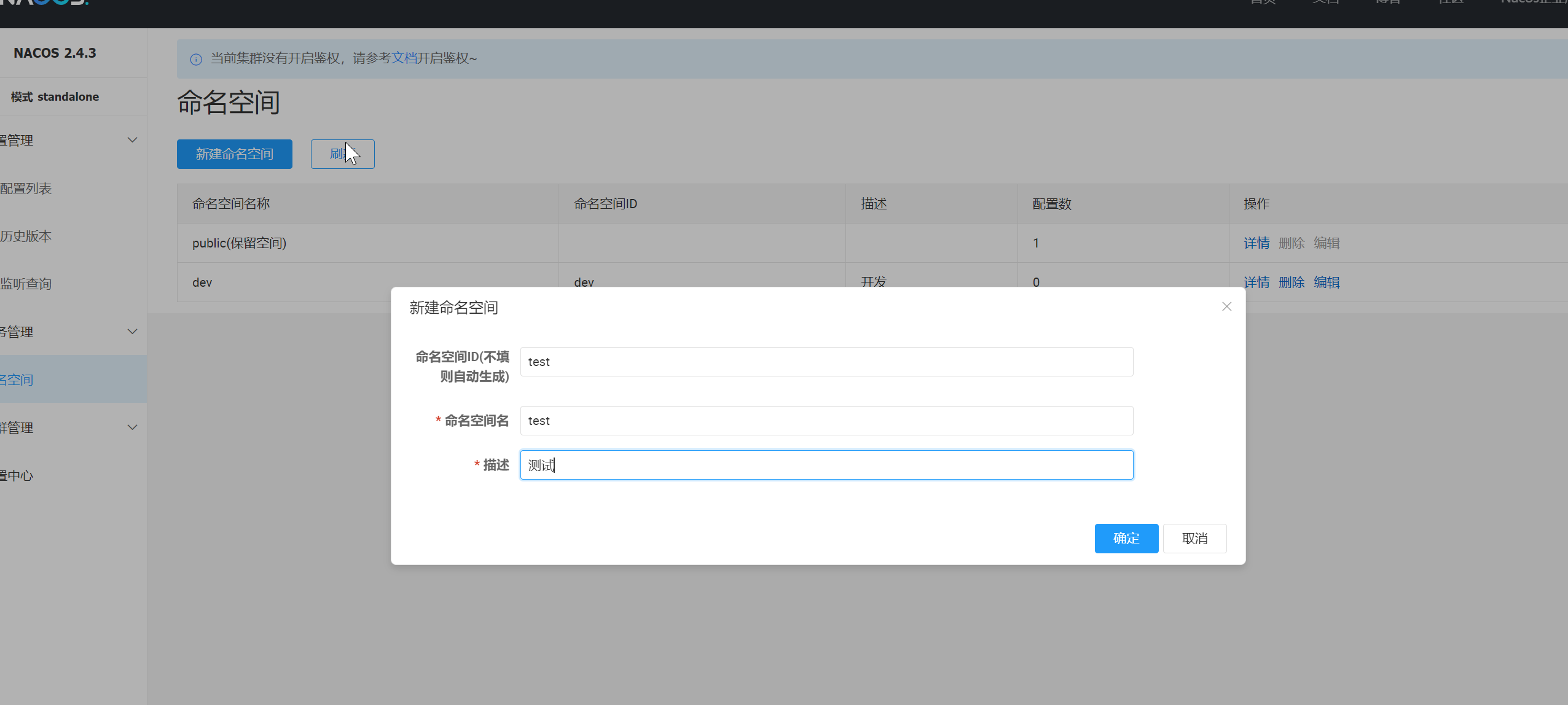Image resolution: width=1568 pixels, height=705 pixels.
Task: Open the 文档 documentation link in the banner
Action: click(x=404, y=58)
